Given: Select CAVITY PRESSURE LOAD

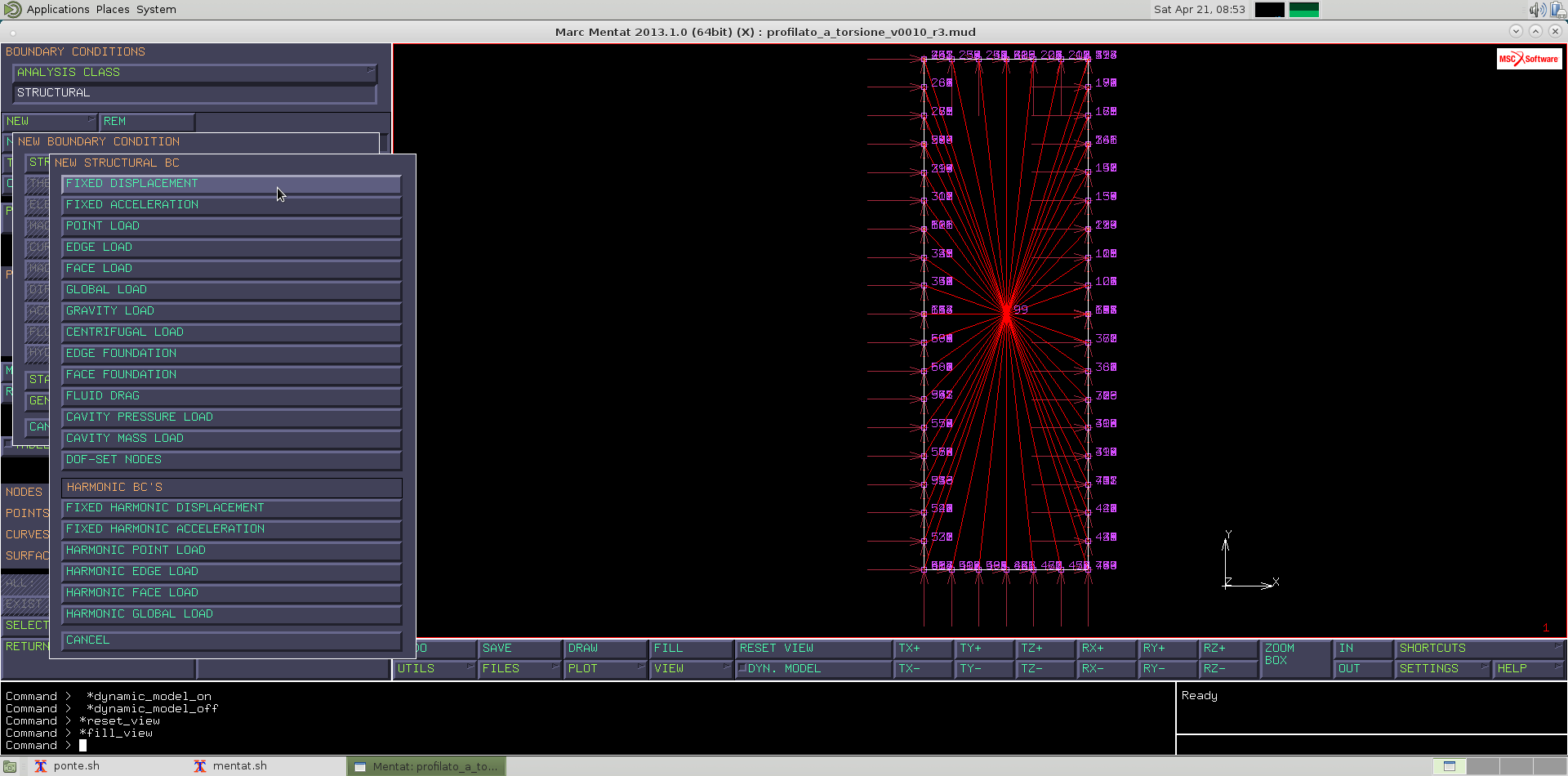Looking at the screenshot, I should [x=231, y=417].
